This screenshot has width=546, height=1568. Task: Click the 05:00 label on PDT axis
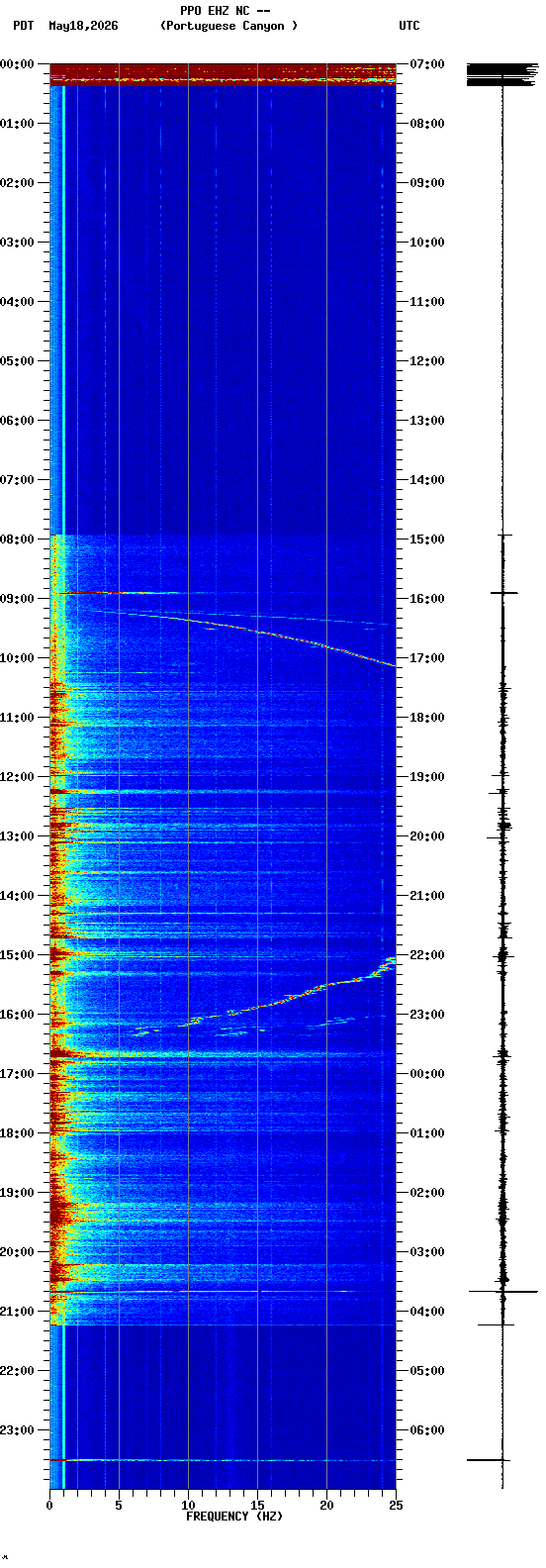pos(17,360)
